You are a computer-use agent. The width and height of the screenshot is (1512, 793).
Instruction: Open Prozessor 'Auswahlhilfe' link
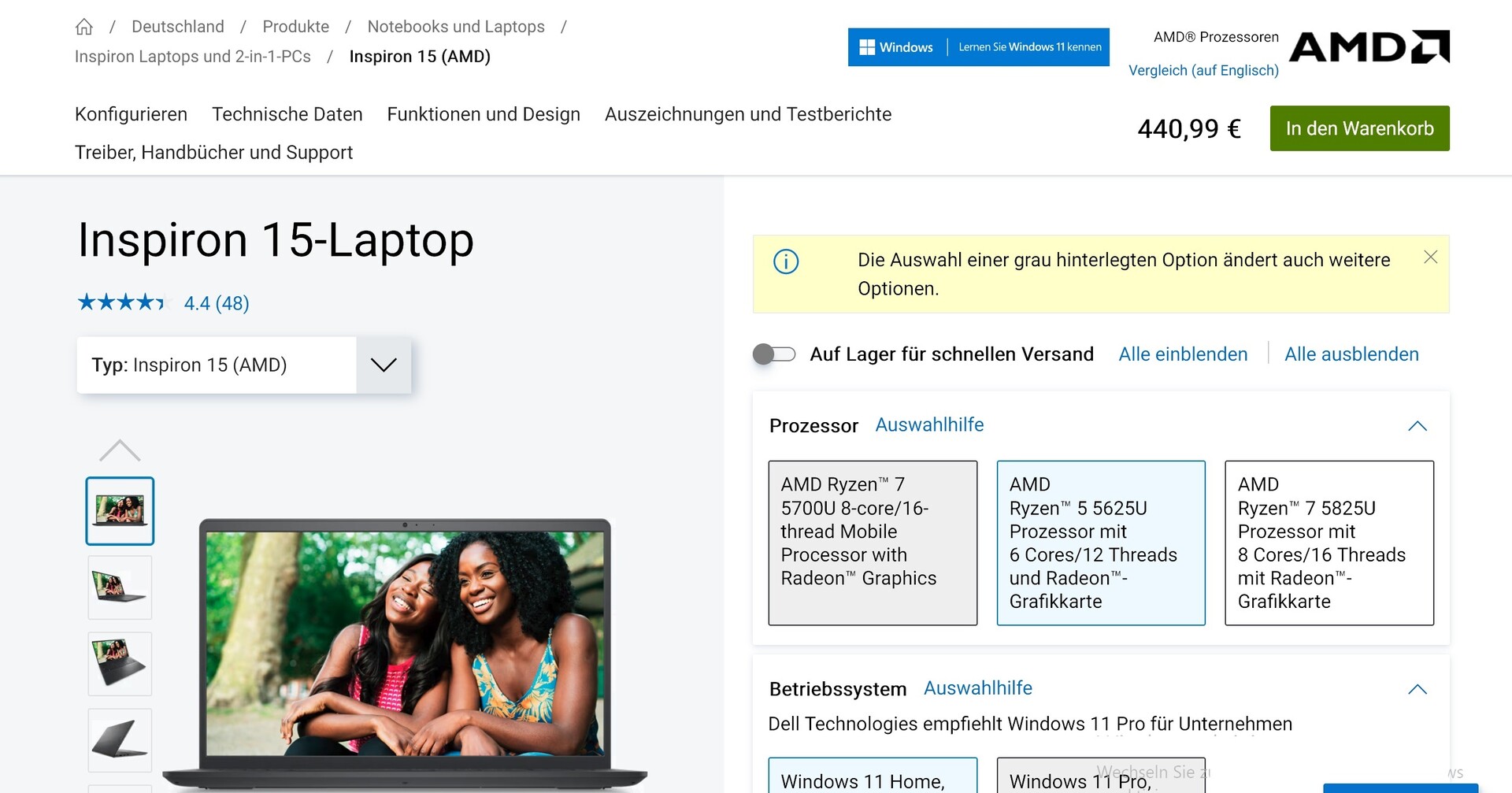(x=929, y=425)
